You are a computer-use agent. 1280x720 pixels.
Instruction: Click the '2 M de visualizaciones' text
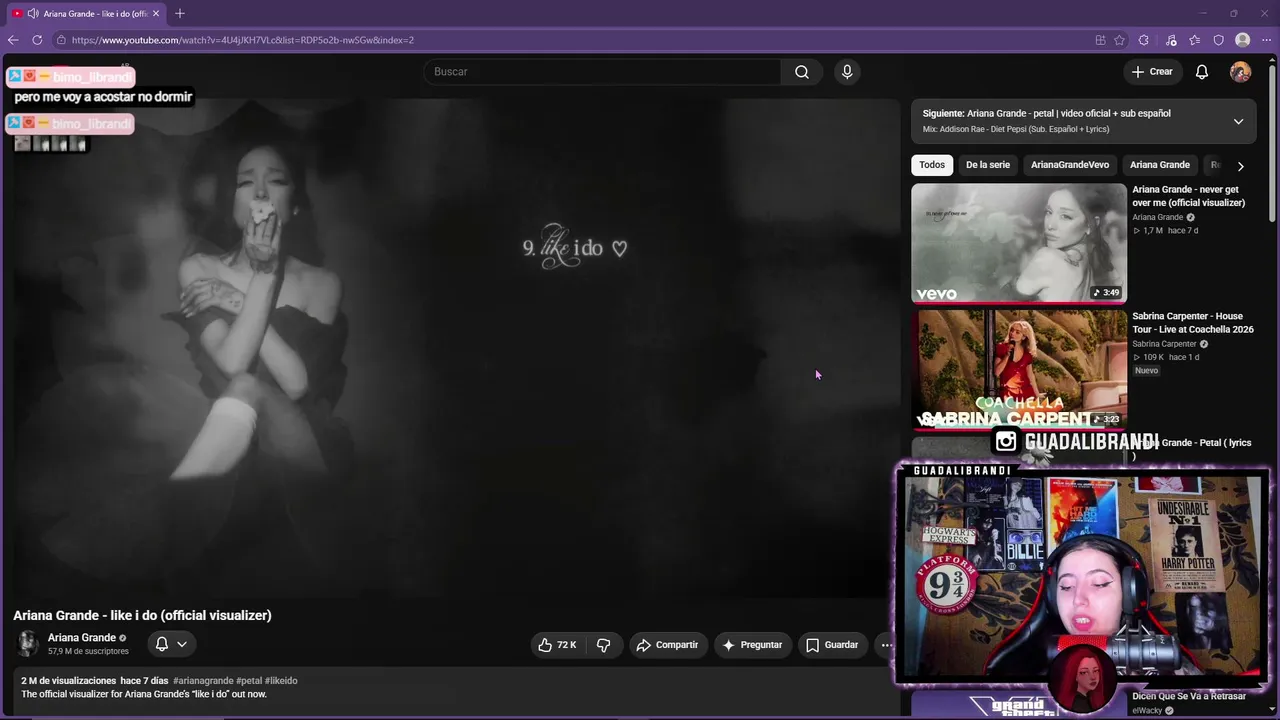pos(69,681)
